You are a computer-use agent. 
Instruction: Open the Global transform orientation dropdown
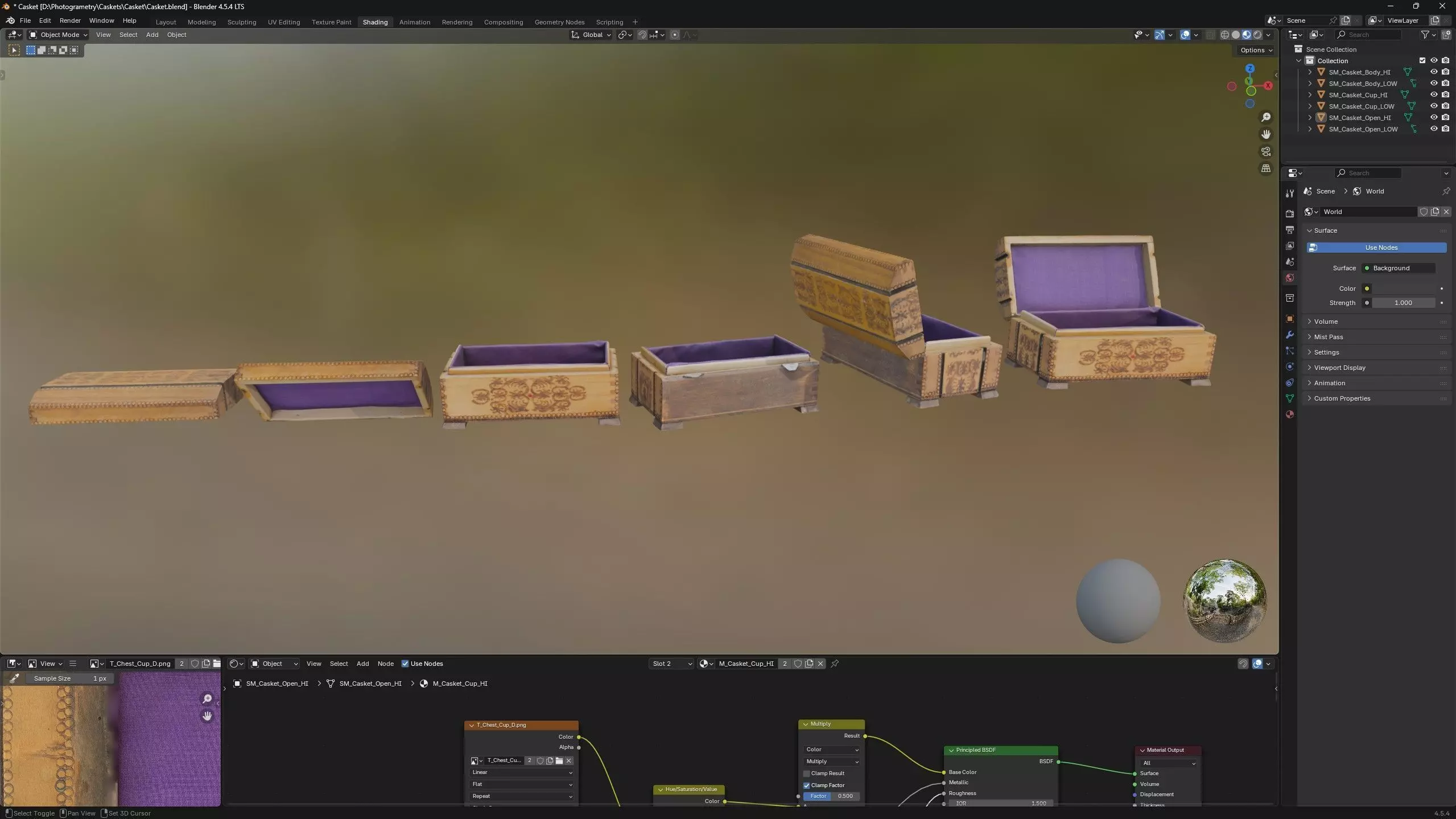pos(592,35)
